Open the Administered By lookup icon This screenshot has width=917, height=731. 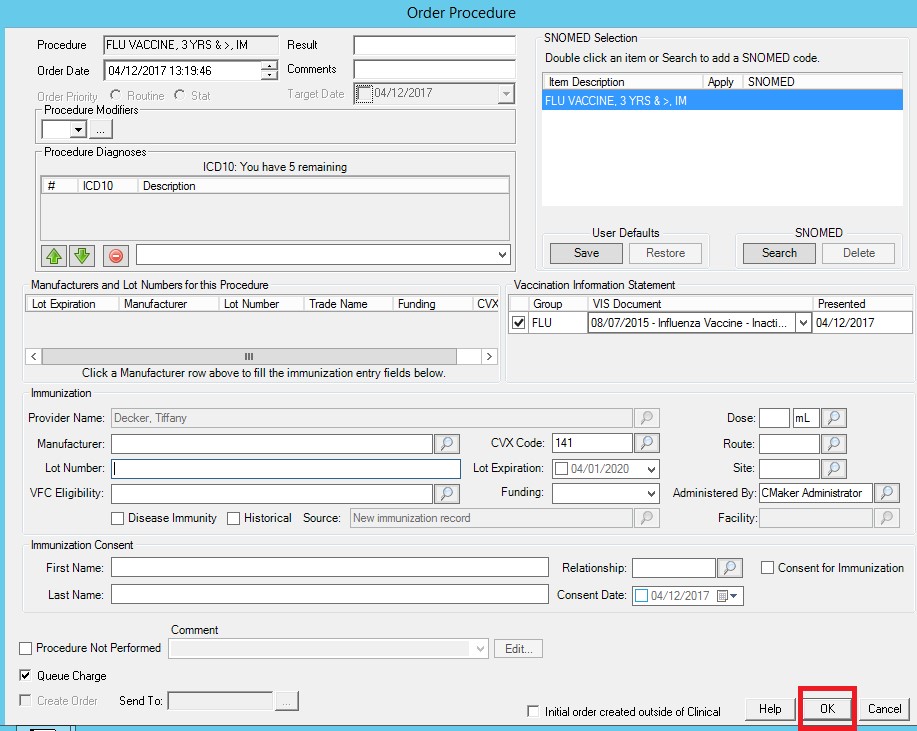(x=886, y=493)
